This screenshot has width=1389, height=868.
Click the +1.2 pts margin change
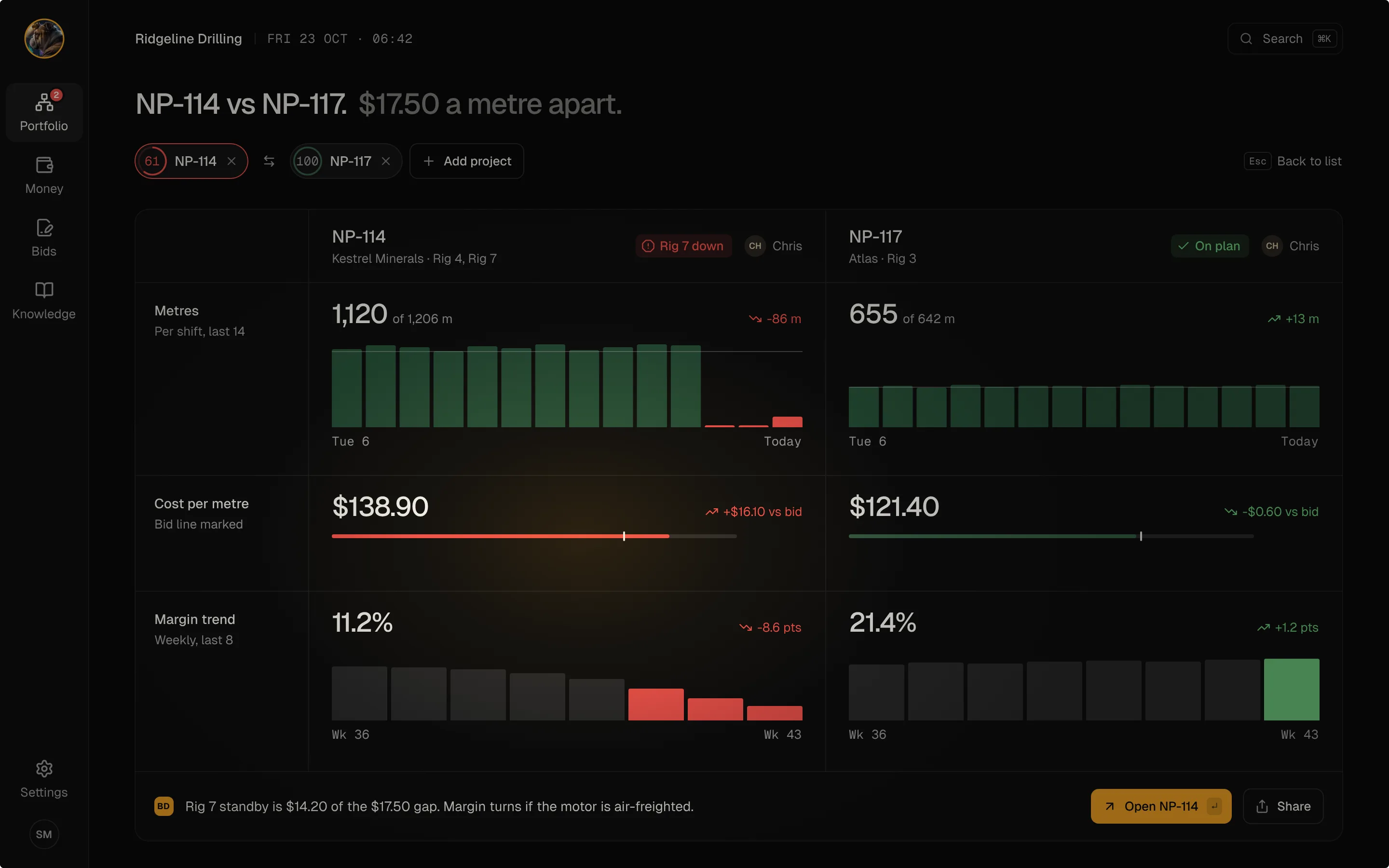coord(1288,627)
